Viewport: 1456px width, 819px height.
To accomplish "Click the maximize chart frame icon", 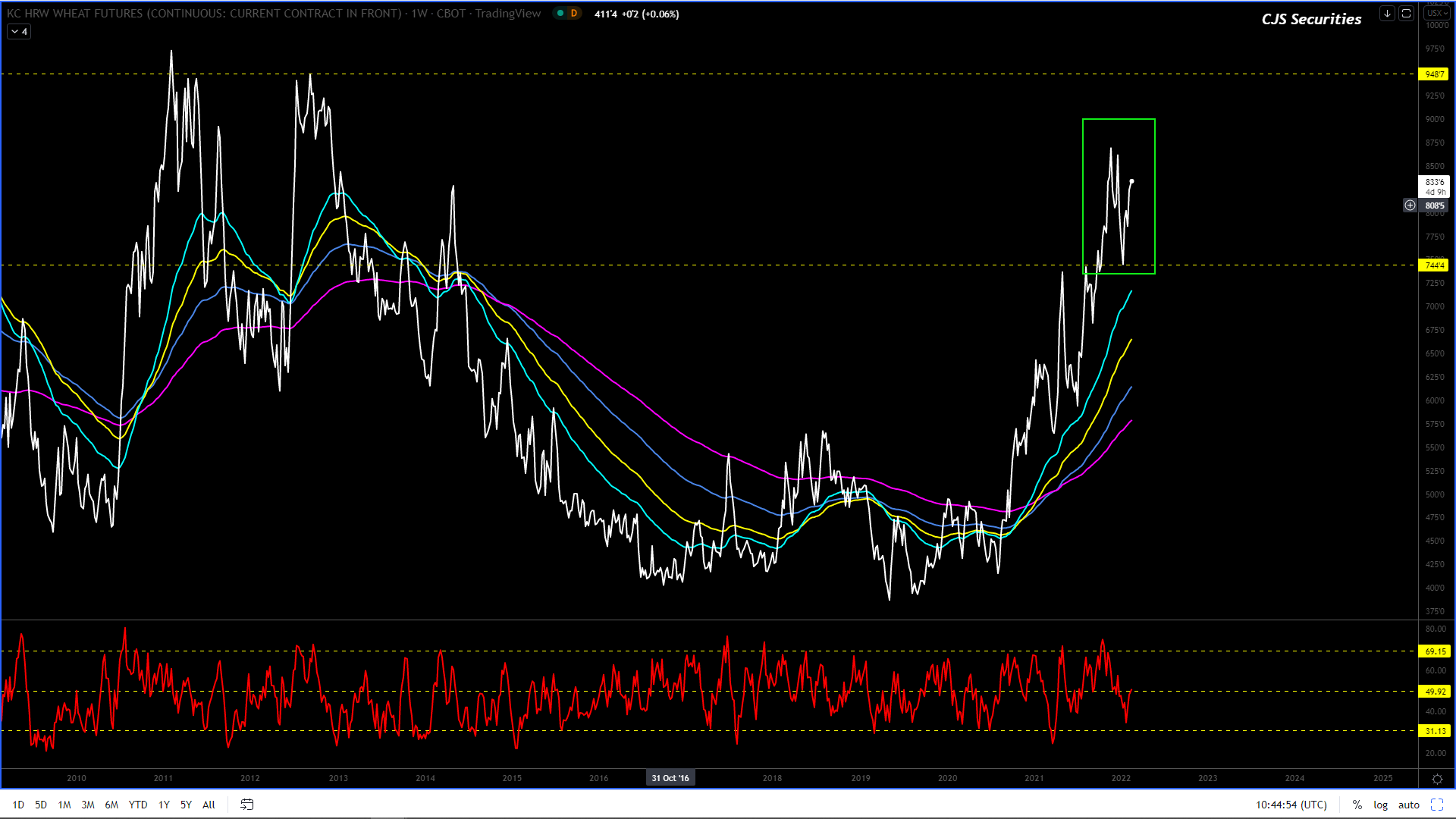I will [x=1406, y=14].
